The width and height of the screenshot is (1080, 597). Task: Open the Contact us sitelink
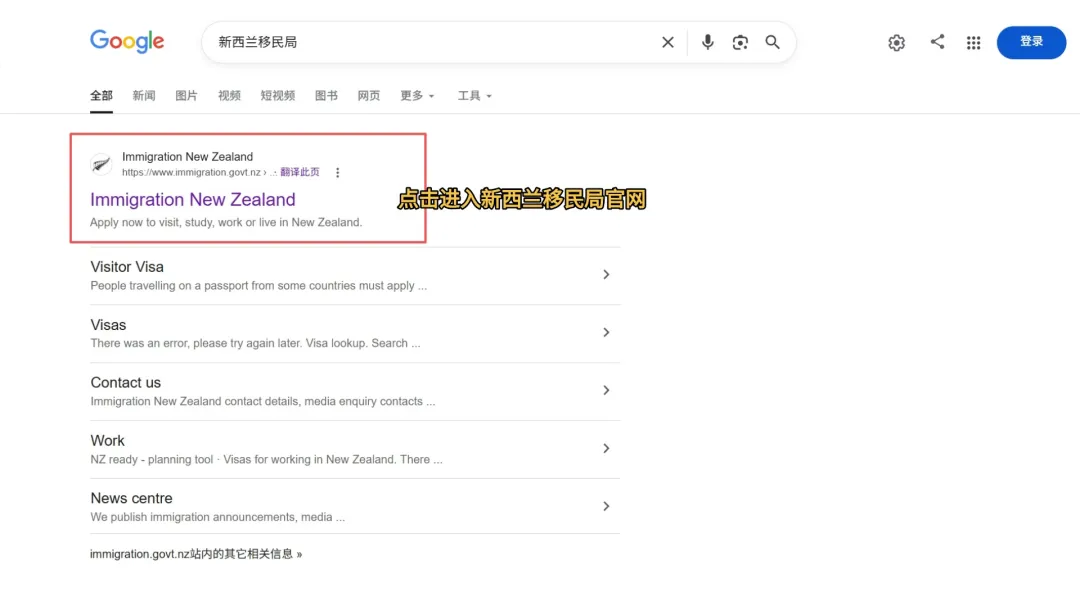pos(125,383)
